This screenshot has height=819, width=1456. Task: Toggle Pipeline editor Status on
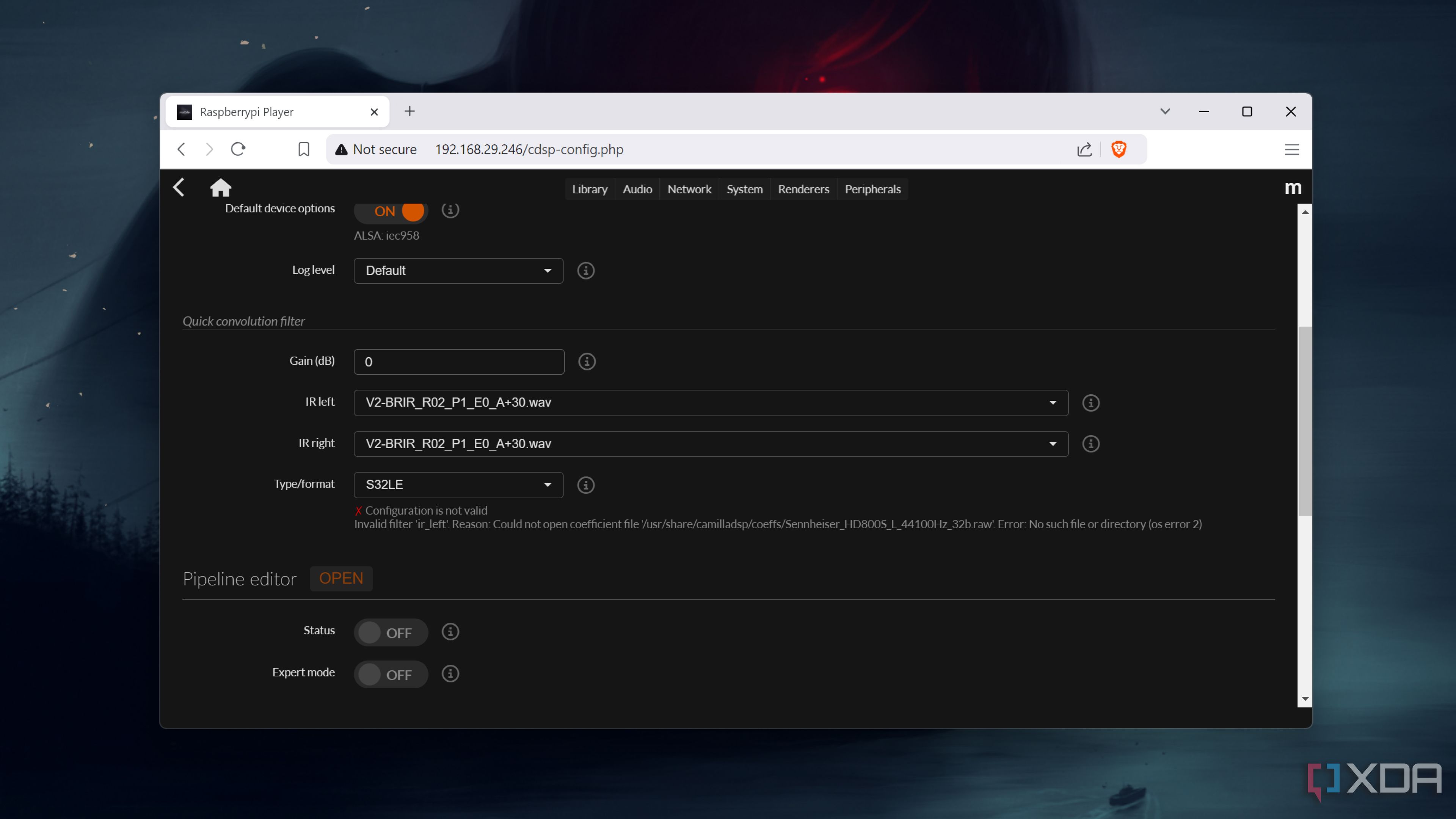pyautogui.click(x=391, y=632)
